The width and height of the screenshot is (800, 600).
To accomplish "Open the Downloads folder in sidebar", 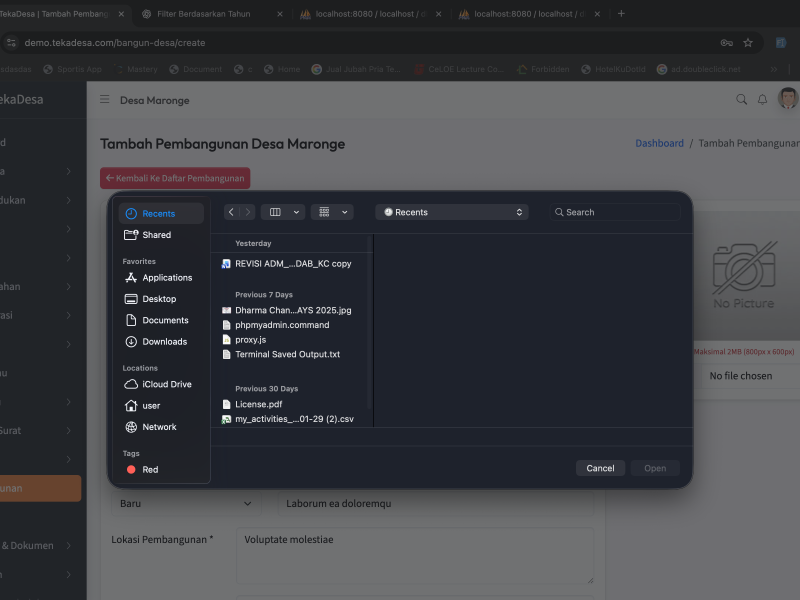I will click(x=164, y=342).
